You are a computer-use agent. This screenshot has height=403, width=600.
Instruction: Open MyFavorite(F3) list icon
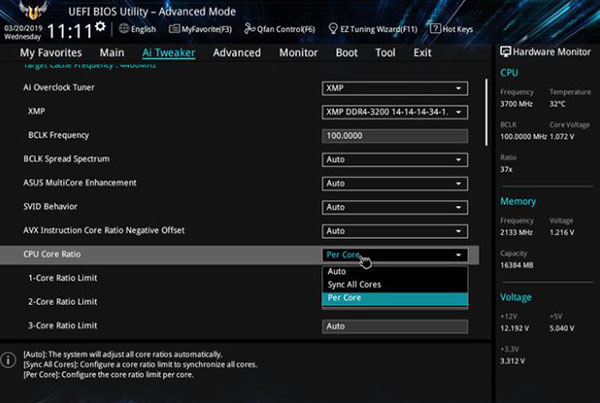[x=174, y=29]
